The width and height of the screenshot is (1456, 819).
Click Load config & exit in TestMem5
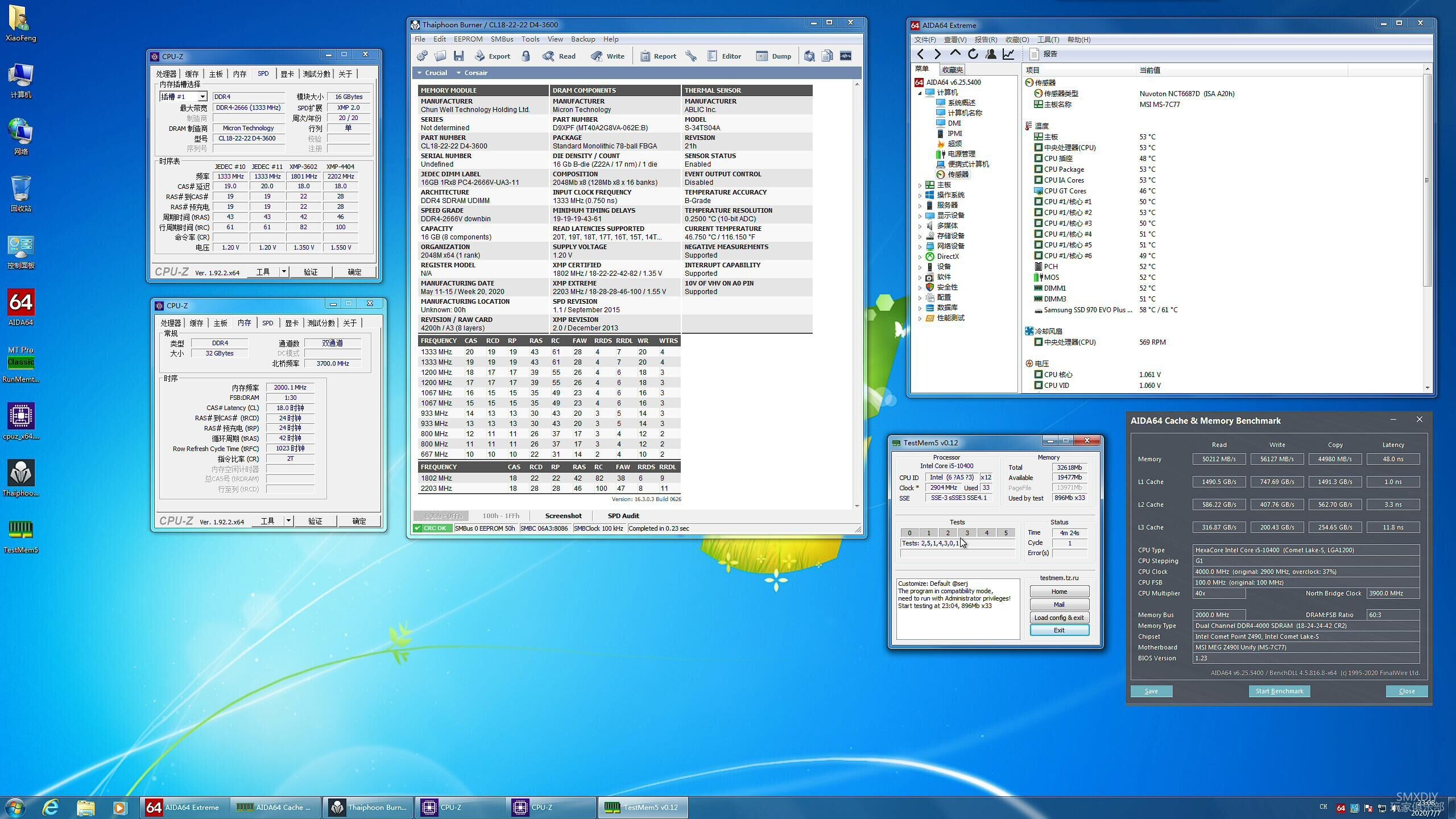click(x=1059, y=618)
